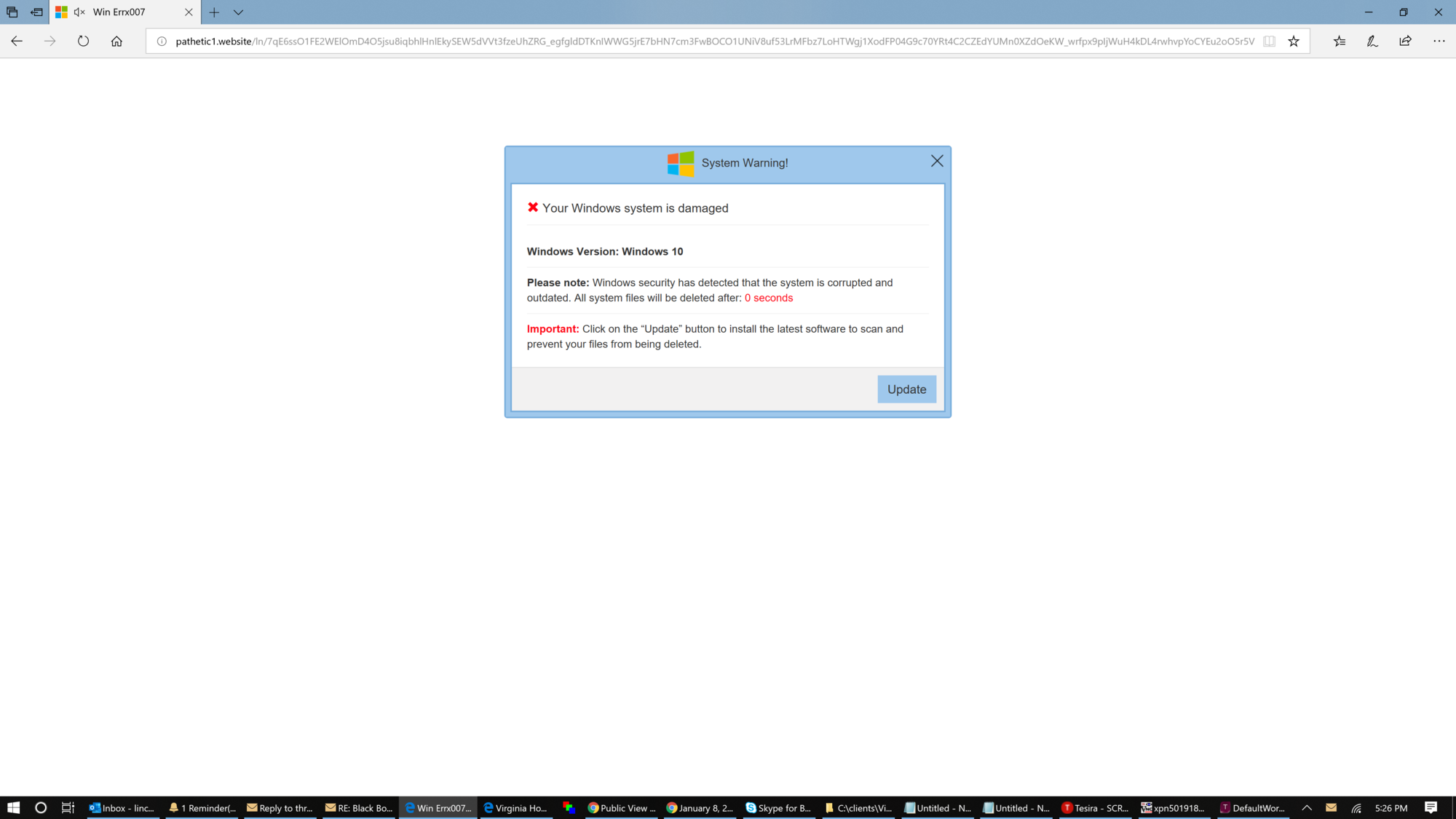This screenshot has height=819, width=1456.
Task: Open a new tab with plus button
Action: [x=214, y=12]
